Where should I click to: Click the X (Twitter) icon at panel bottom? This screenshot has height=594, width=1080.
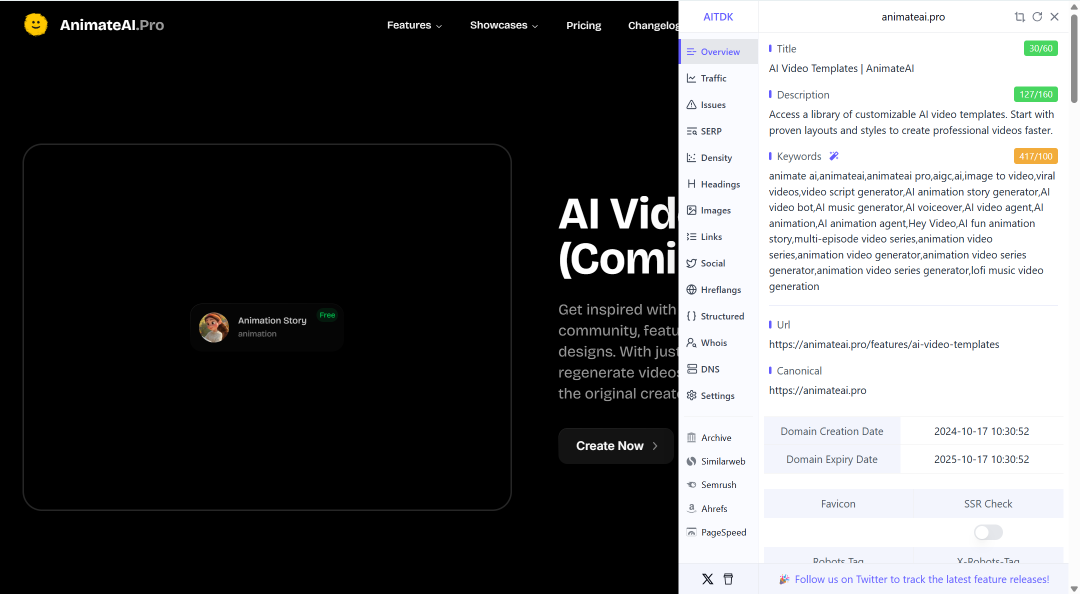point(707,579)
